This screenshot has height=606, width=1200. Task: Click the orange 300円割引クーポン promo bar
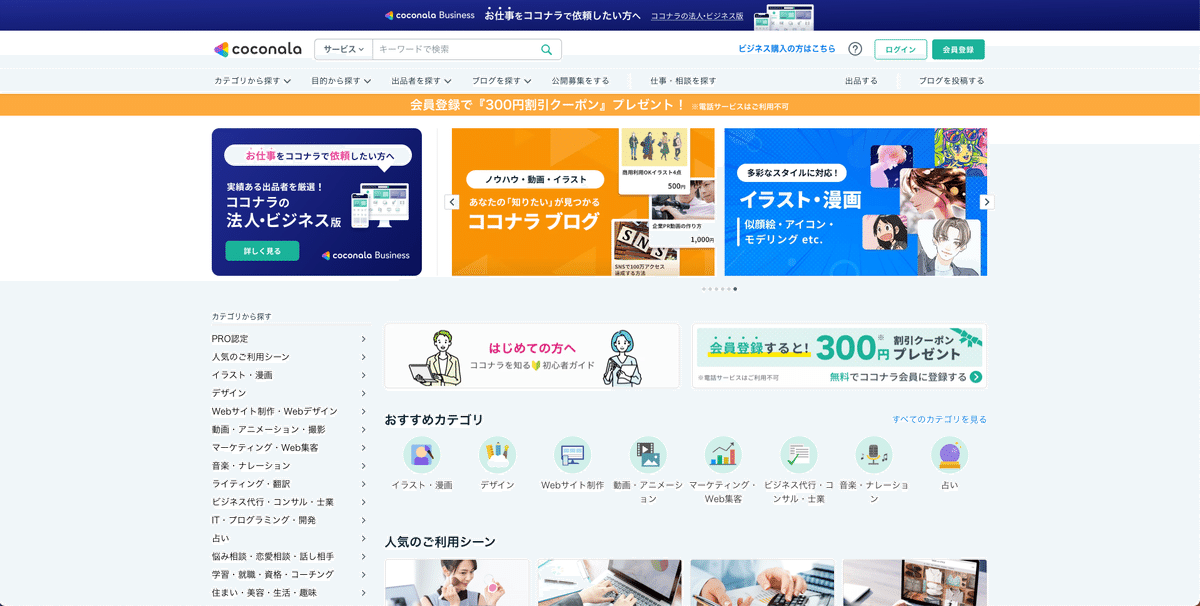point(599,105)
